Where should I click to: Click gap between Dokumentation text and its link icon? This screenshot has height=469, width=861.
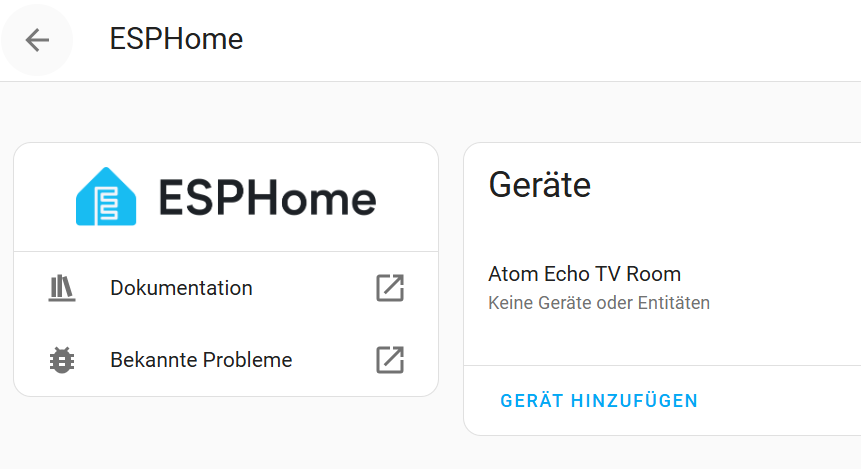coord(312,288)
